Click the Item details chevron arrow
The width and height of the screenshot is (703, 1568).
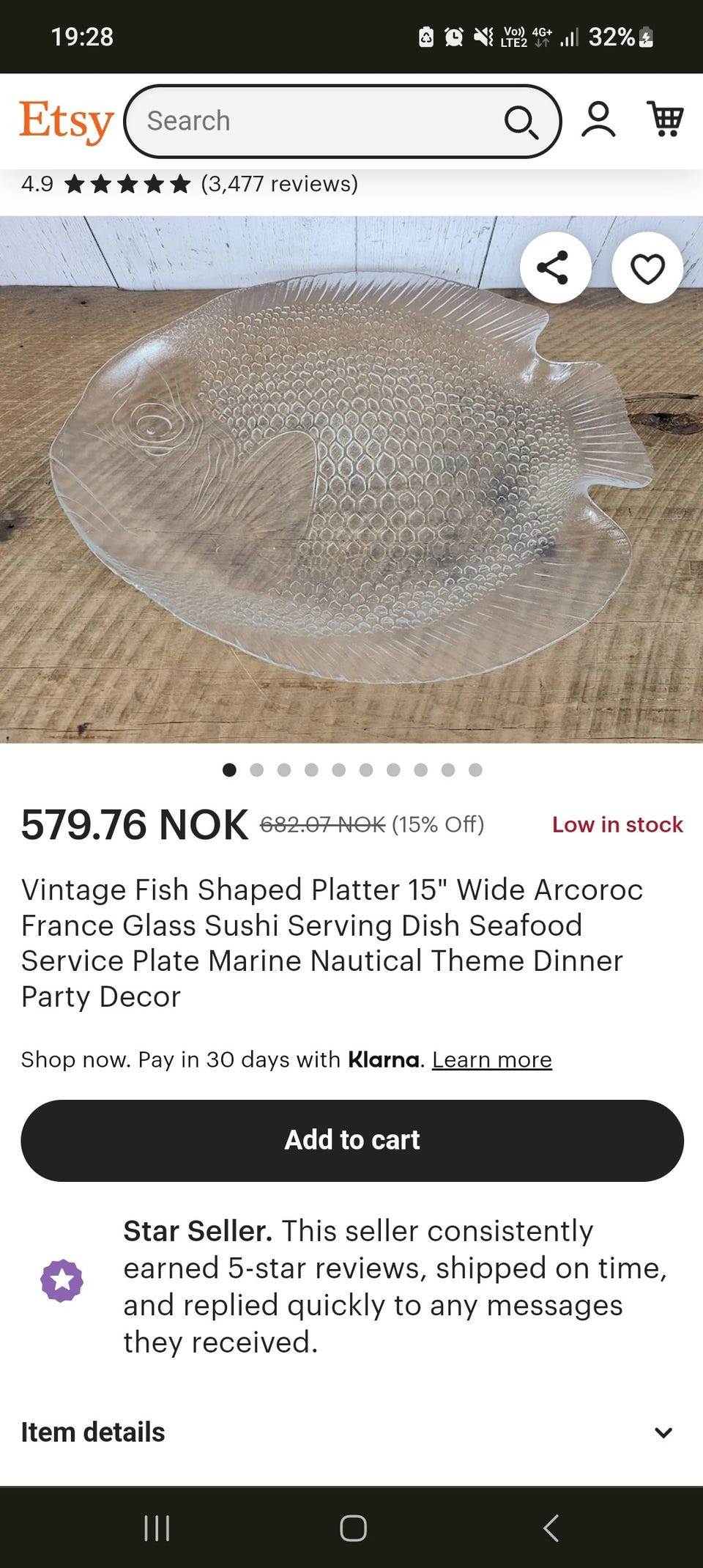coord(663,1433)
